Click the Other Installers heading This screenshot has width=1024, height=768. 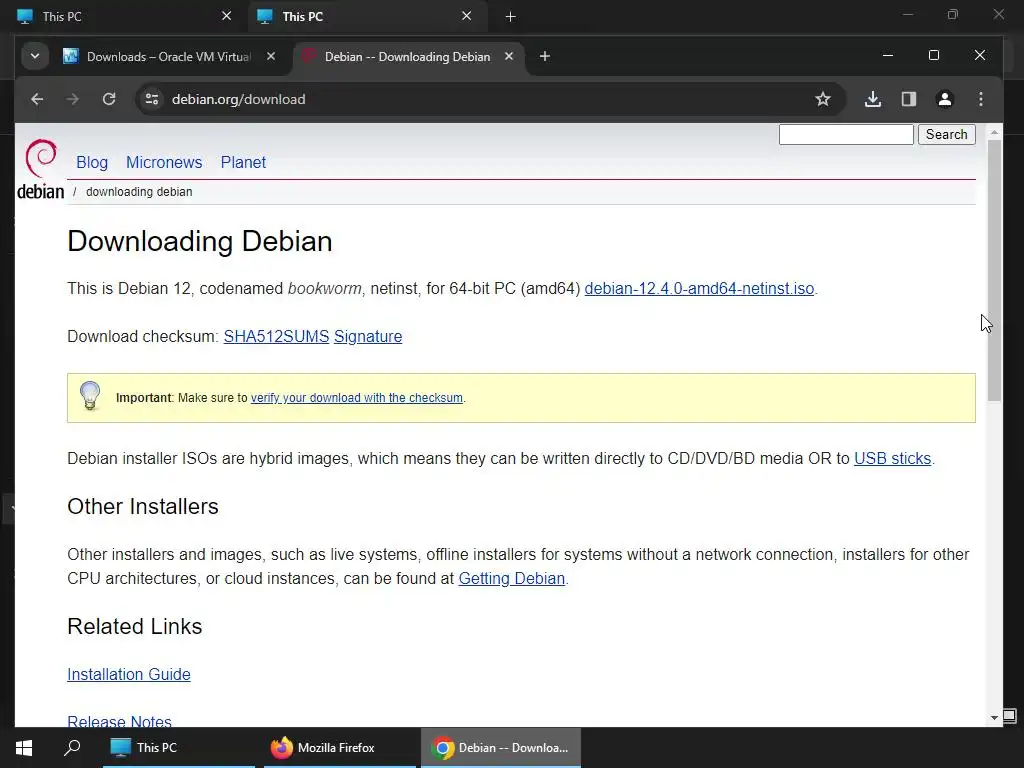[x=143, y=507]
